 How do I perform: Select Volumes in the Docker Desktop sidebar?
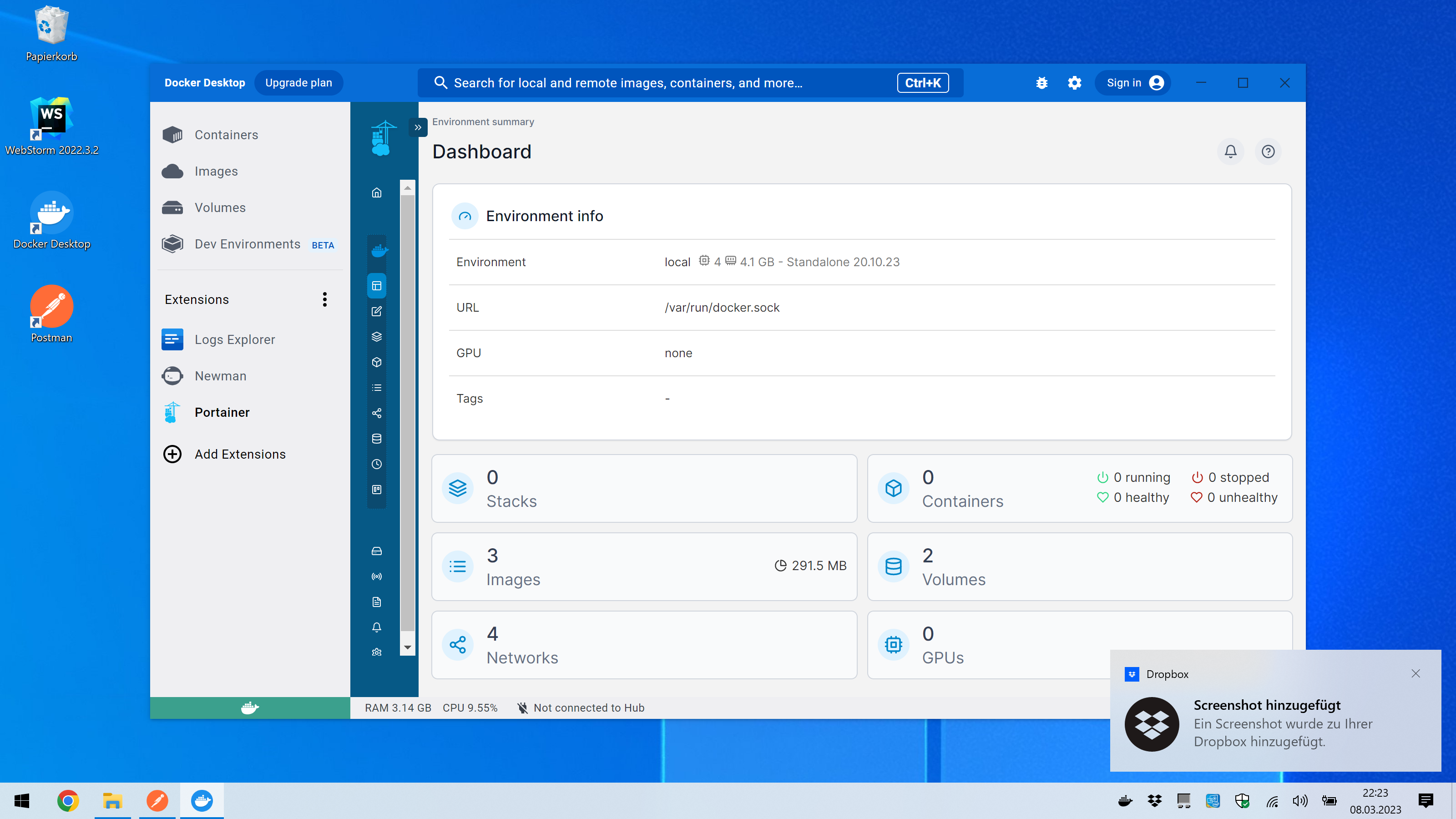pyautogui.click(x=220, y=207)
